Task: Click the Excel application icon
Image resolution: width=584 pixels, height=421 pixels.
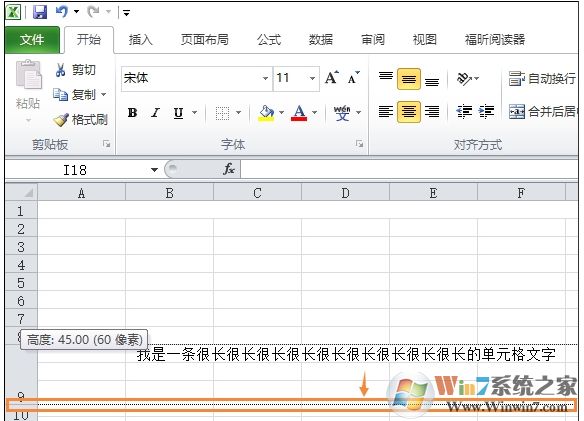Action: click(13, 12)
